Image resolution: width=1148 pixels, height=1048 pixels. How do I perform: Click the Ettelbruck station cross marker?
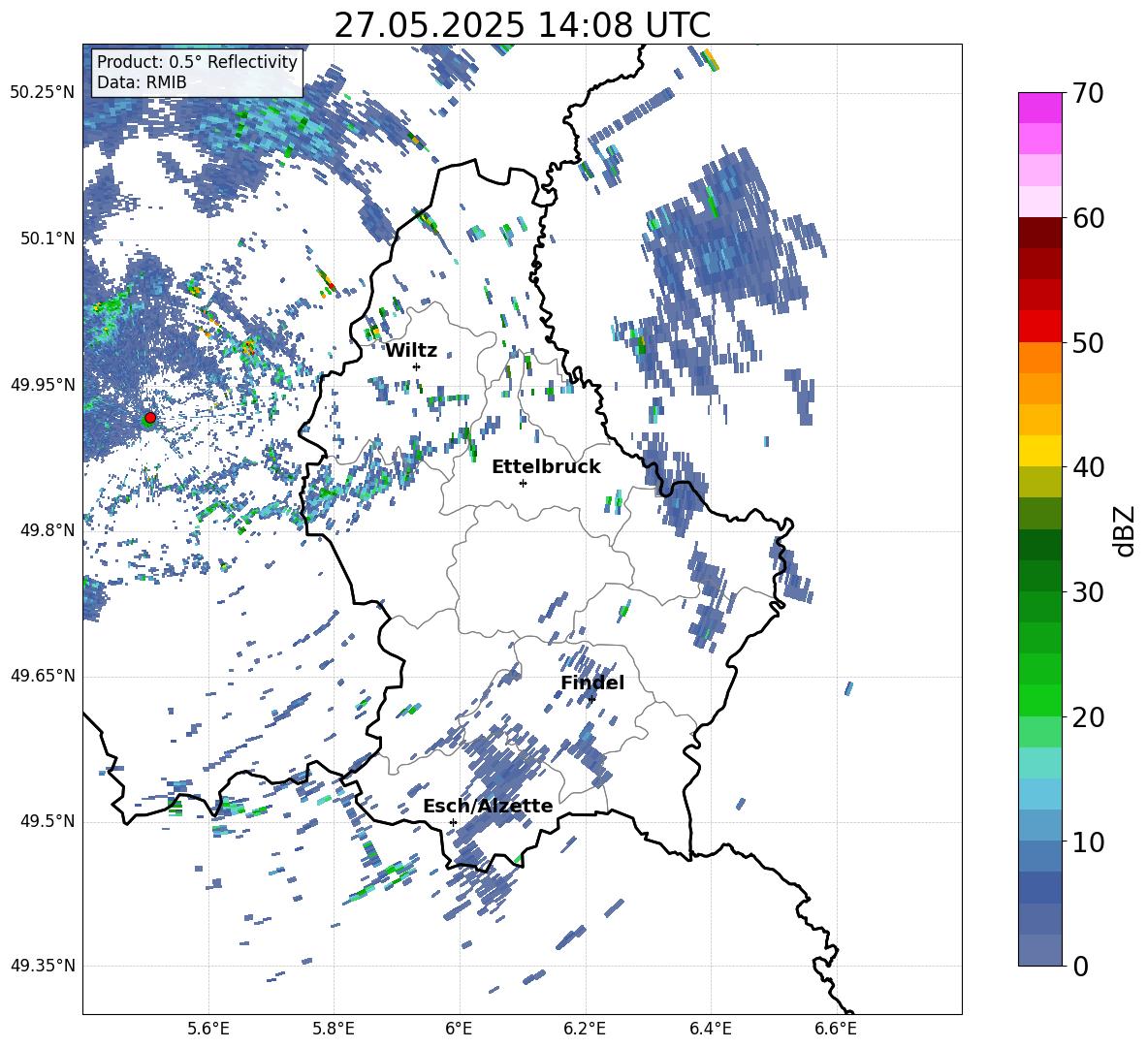[523, 483]
